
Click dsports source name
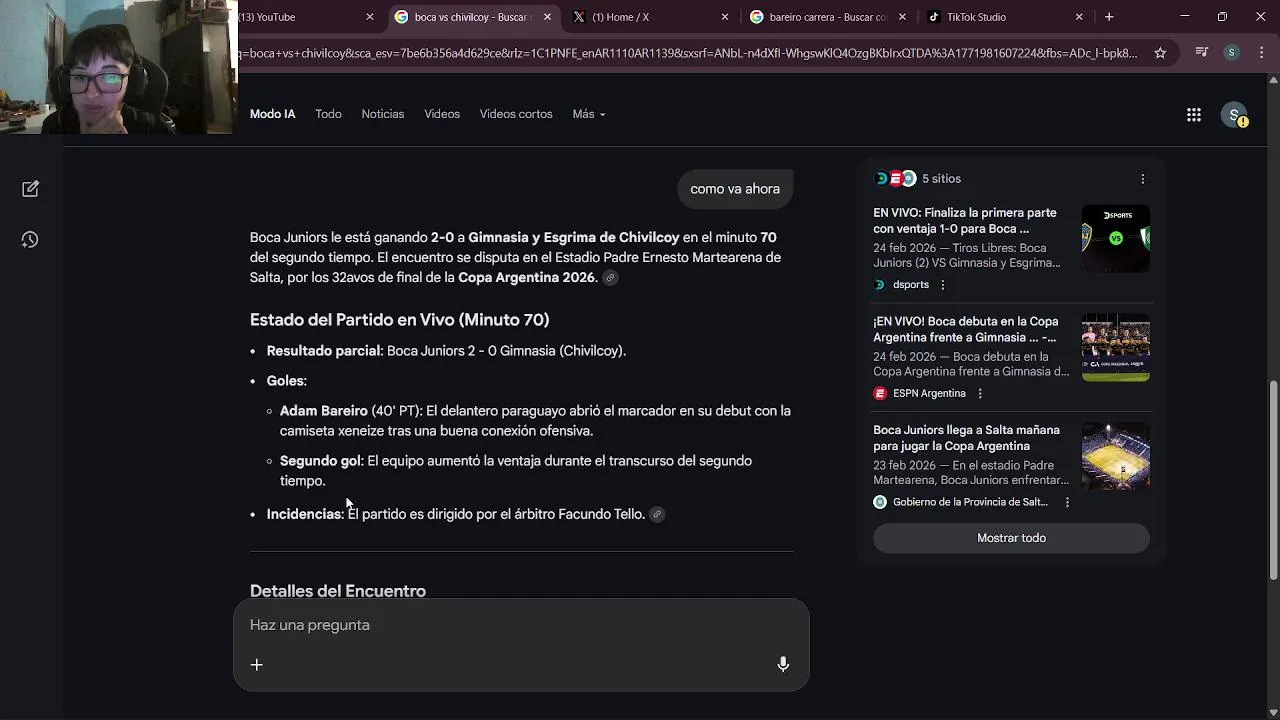point(911,285)
